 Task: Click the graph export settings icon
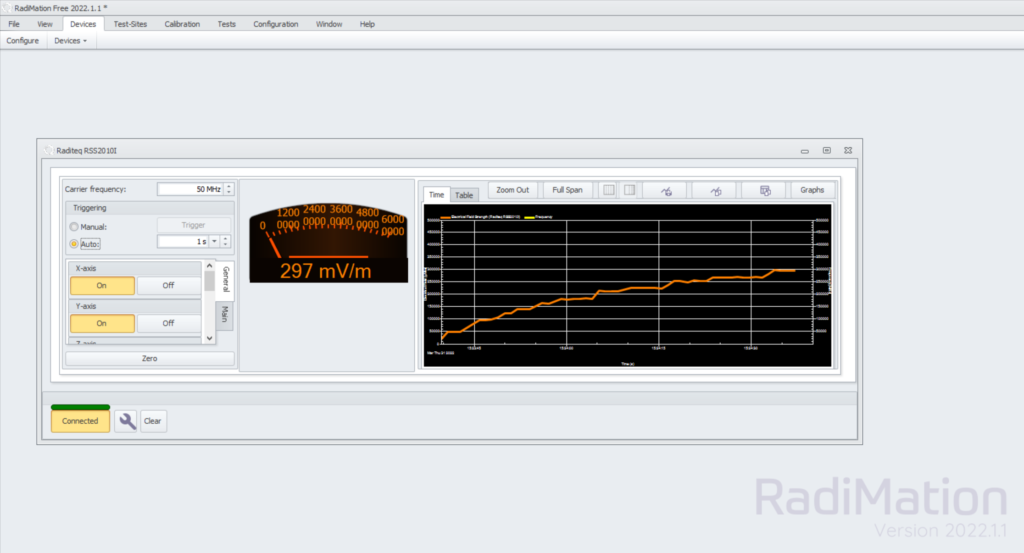pyautogui.click(x=764, y=190)
